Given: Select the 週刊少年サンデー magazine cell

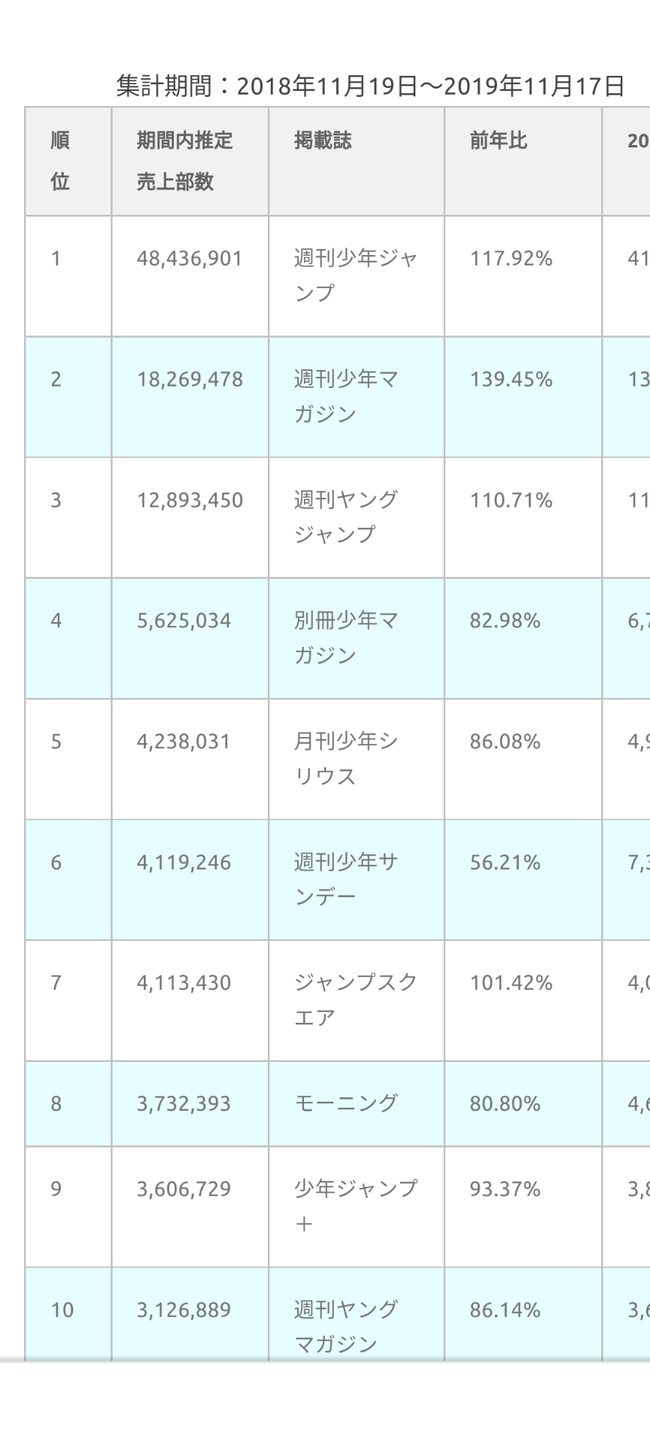Looking at the screenshot, I should coord(356,880).
